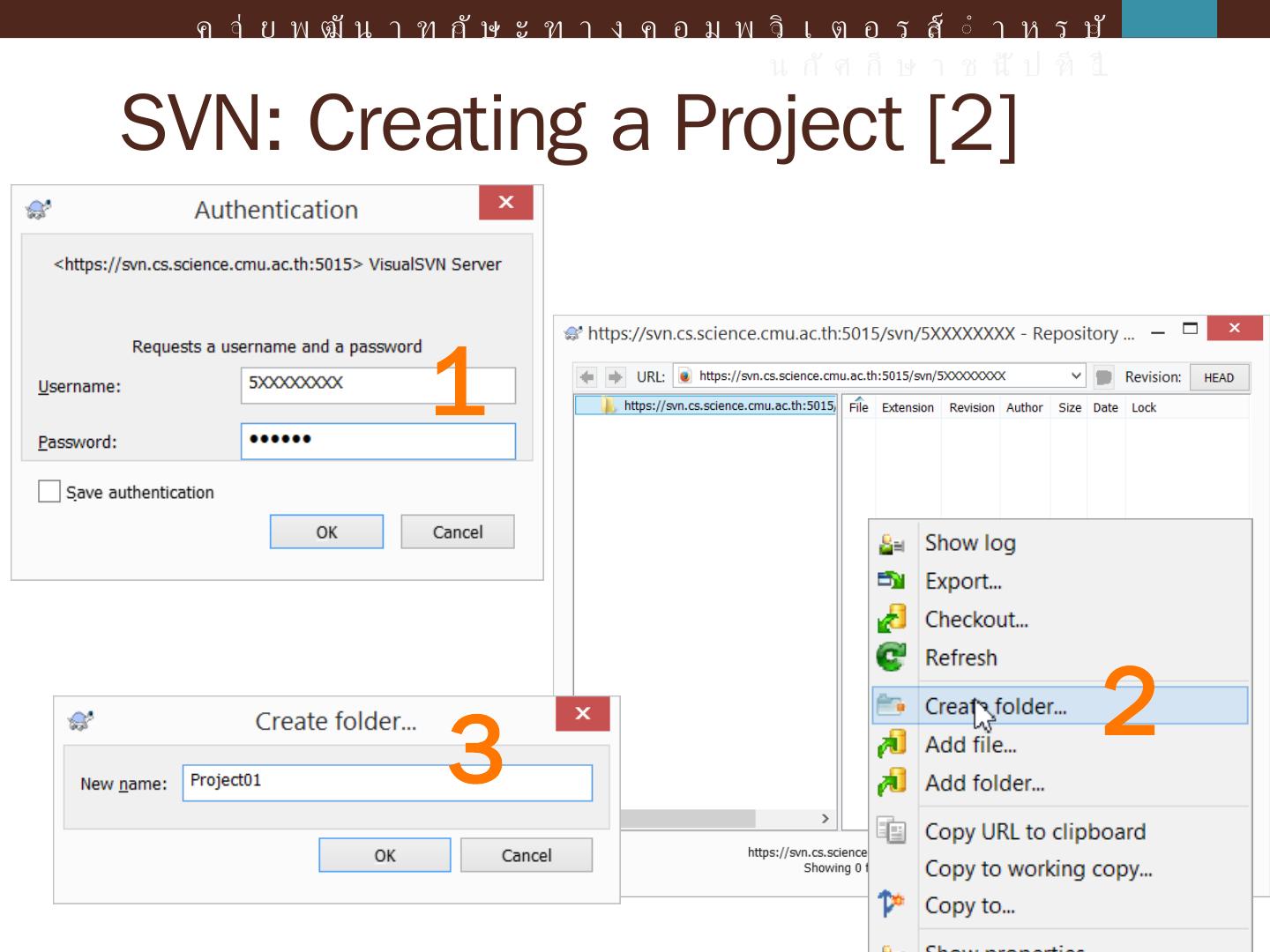Click the back arrow in repository browser
This screenshot has width=1270, height=952.
586,377
